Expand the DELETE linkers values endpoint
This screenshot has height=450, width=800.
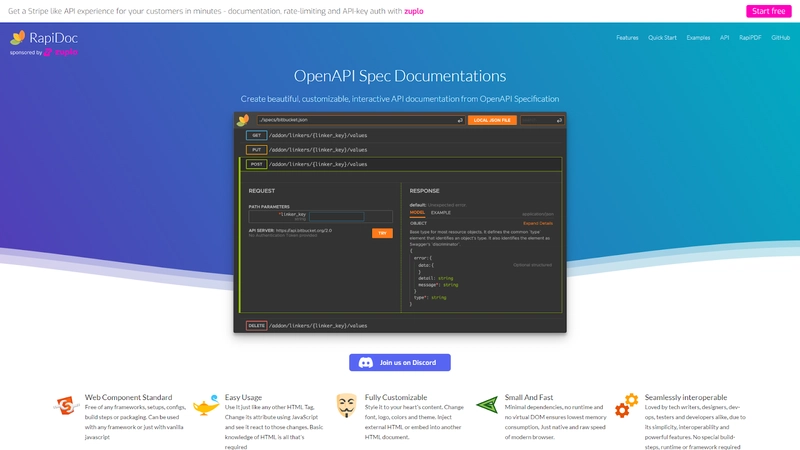[x=403, y=326]
